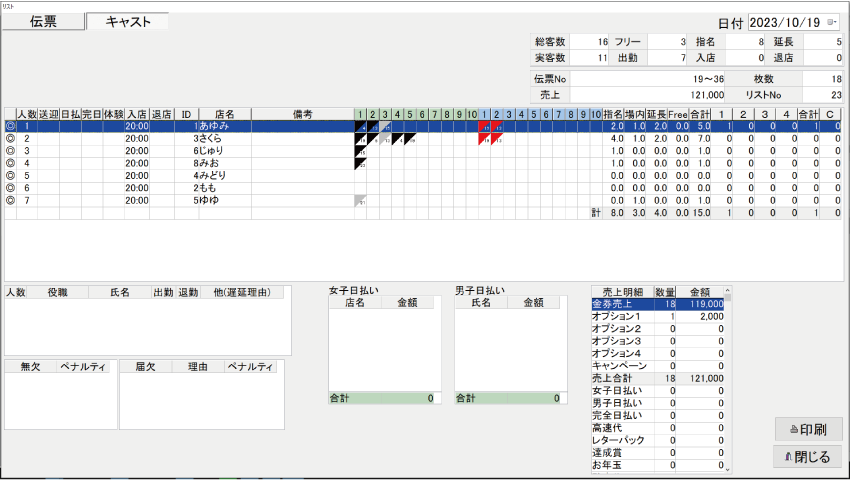
Task: Click the 売上 value 121,000 field
Action: (647, 95)
